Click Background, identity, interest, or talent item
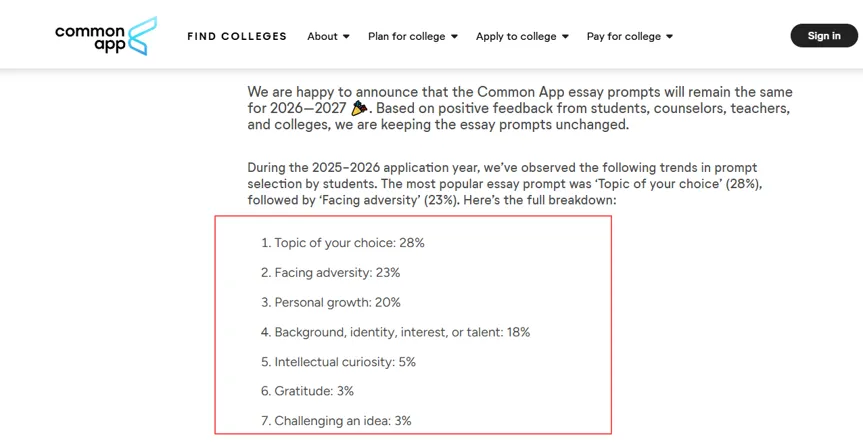Viewport: 863px width, 442px height. (x=396, y=332)
